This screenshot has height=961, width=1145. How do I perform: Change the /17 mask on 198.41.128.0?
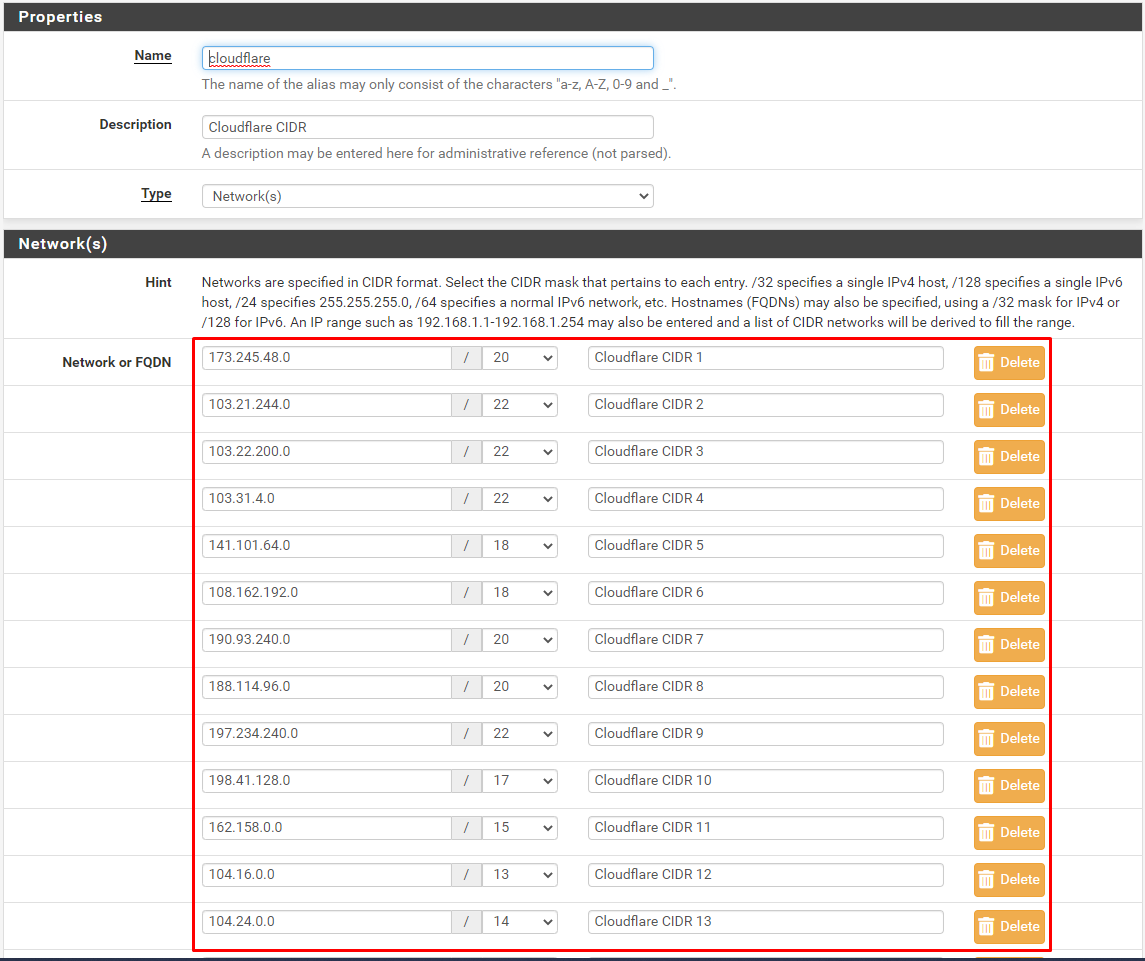(x=519, y=781)
